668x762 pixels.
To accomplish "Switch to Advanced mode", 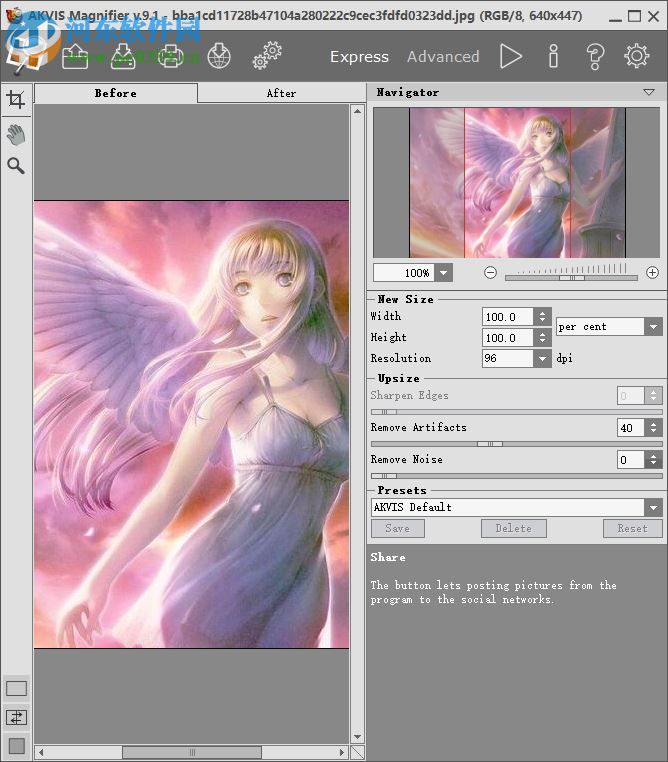I will click(x=443, y=57).
